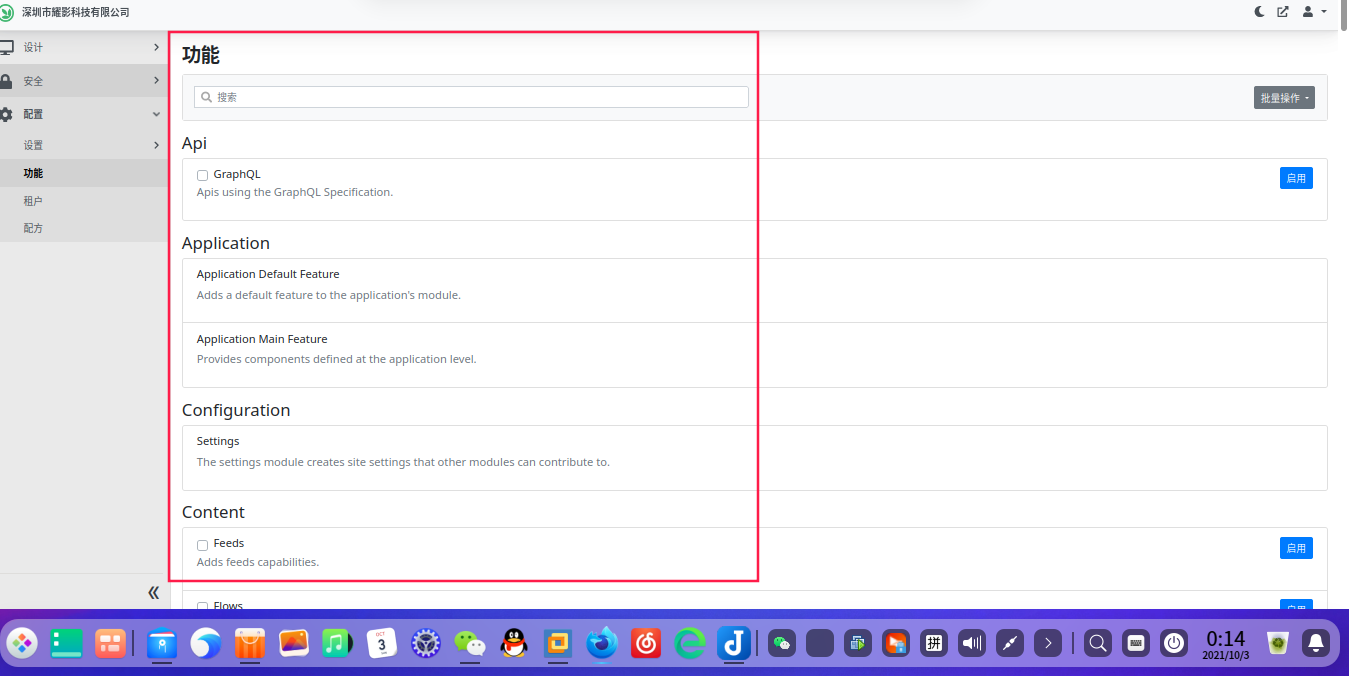Toggle dark mode with the moon icon
The image size is (1349, 676).
(x=1258, y=12)
